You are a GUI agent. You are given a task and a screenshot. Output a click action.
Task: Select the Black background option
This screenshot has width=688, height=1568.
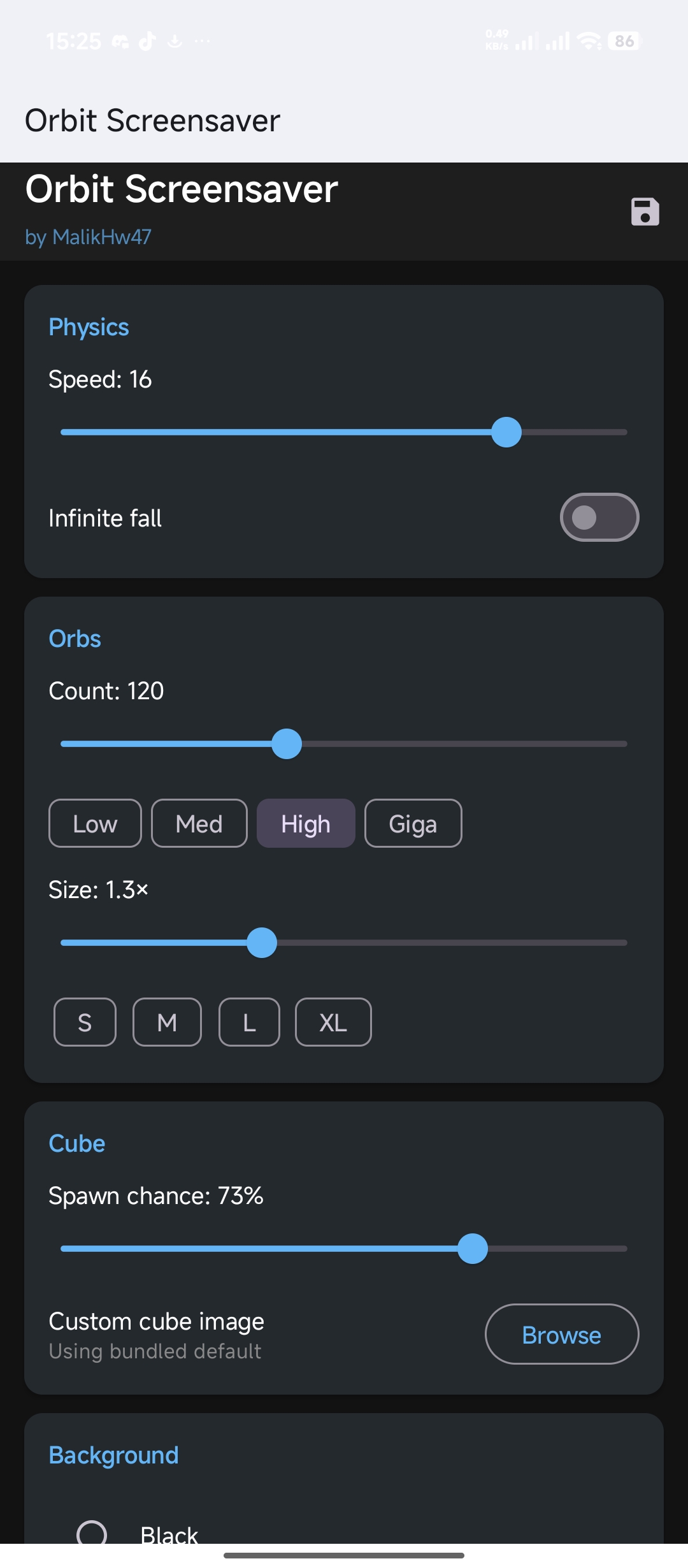(x=94, y=1533)
